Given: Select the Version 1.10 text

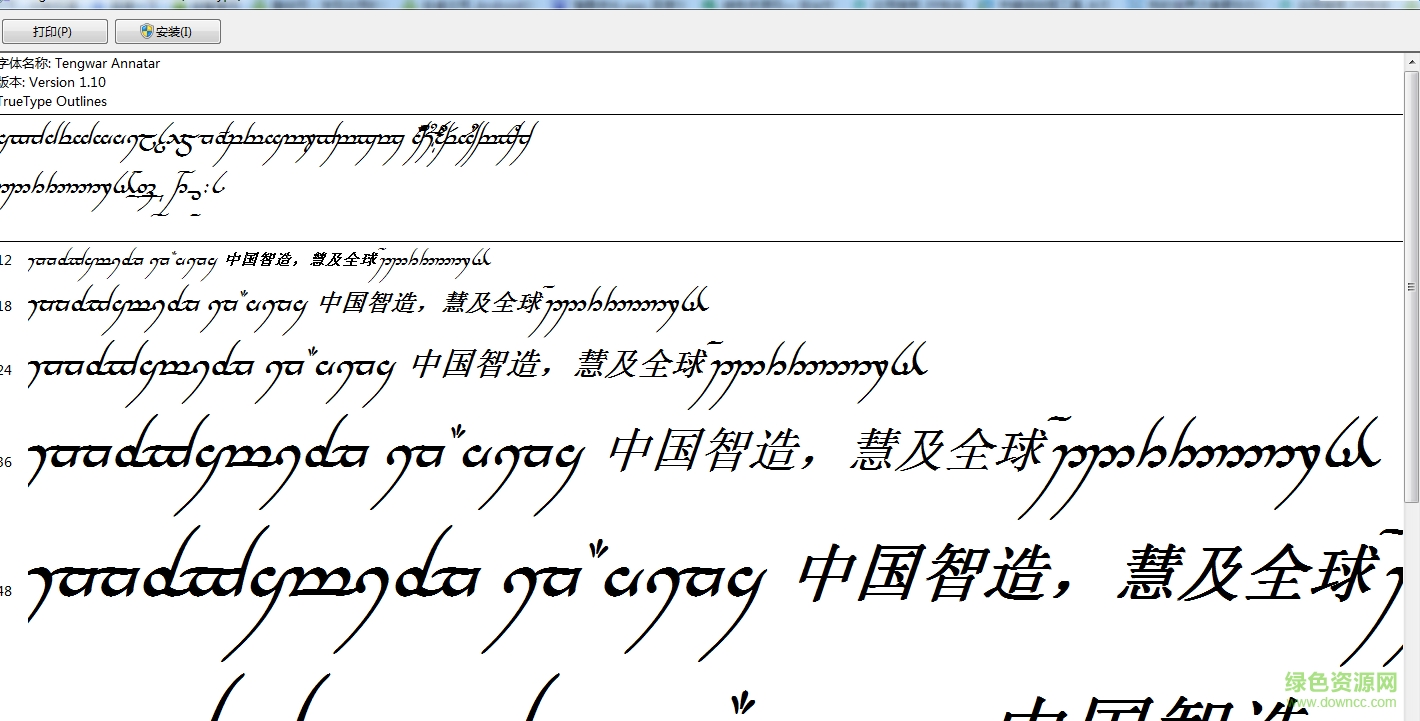Looking at the screenshot, I should pos(67,82).
